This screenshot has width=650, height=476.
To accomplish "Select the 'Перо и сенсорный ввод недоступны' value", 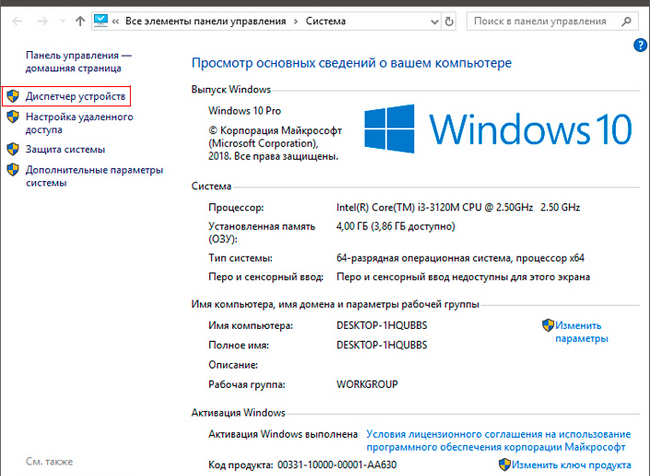I will pyautogui.click(x=463, y=277).
